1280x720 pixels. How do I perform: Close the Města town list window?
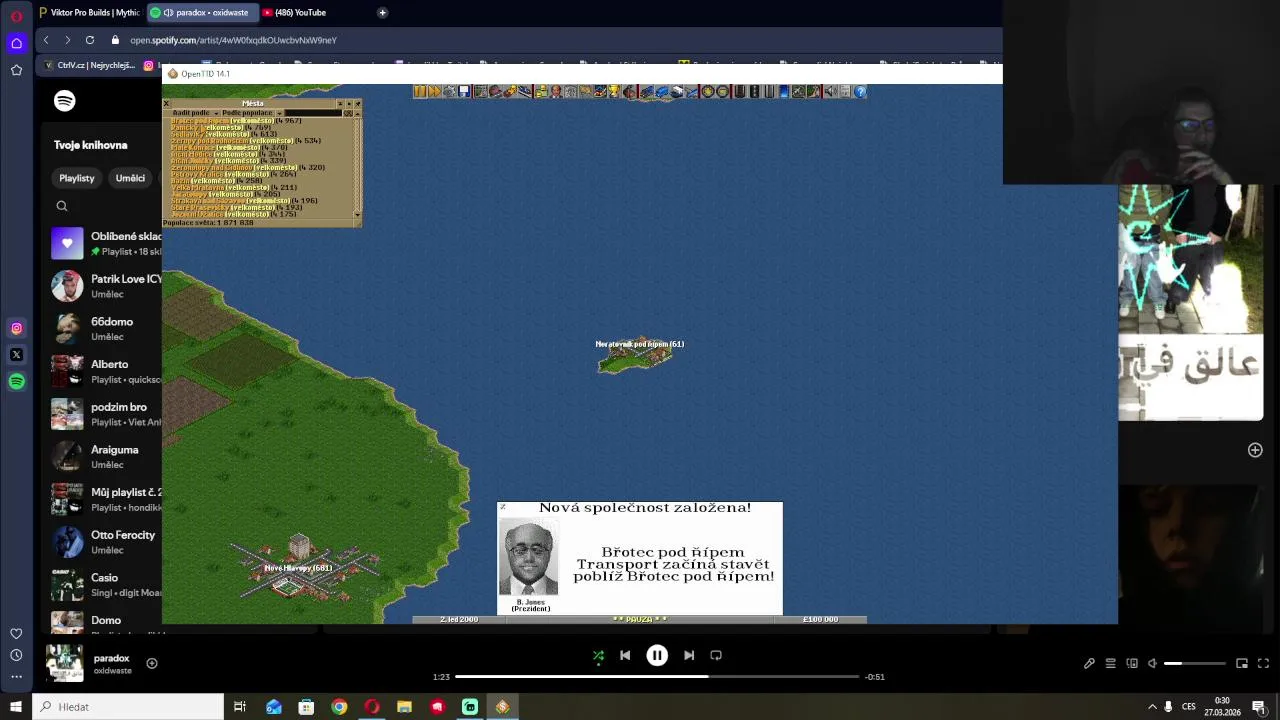coord(166,103)
